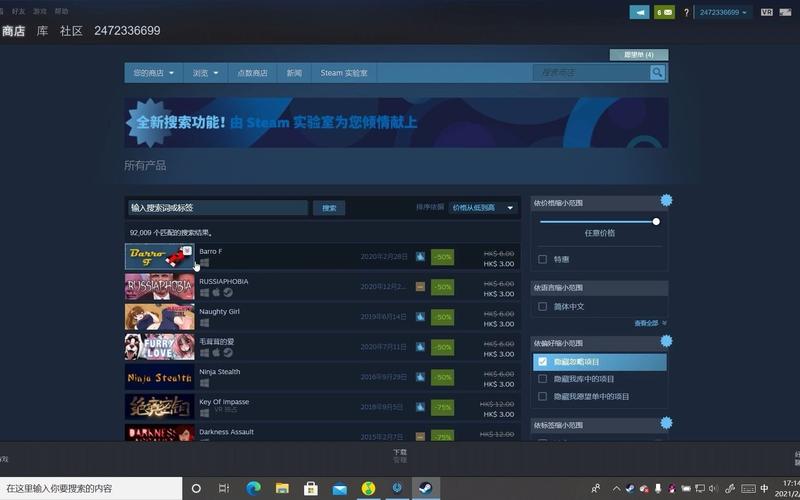
Task: Click the store search magnifier icon
Action: click(x=657, y=72)
